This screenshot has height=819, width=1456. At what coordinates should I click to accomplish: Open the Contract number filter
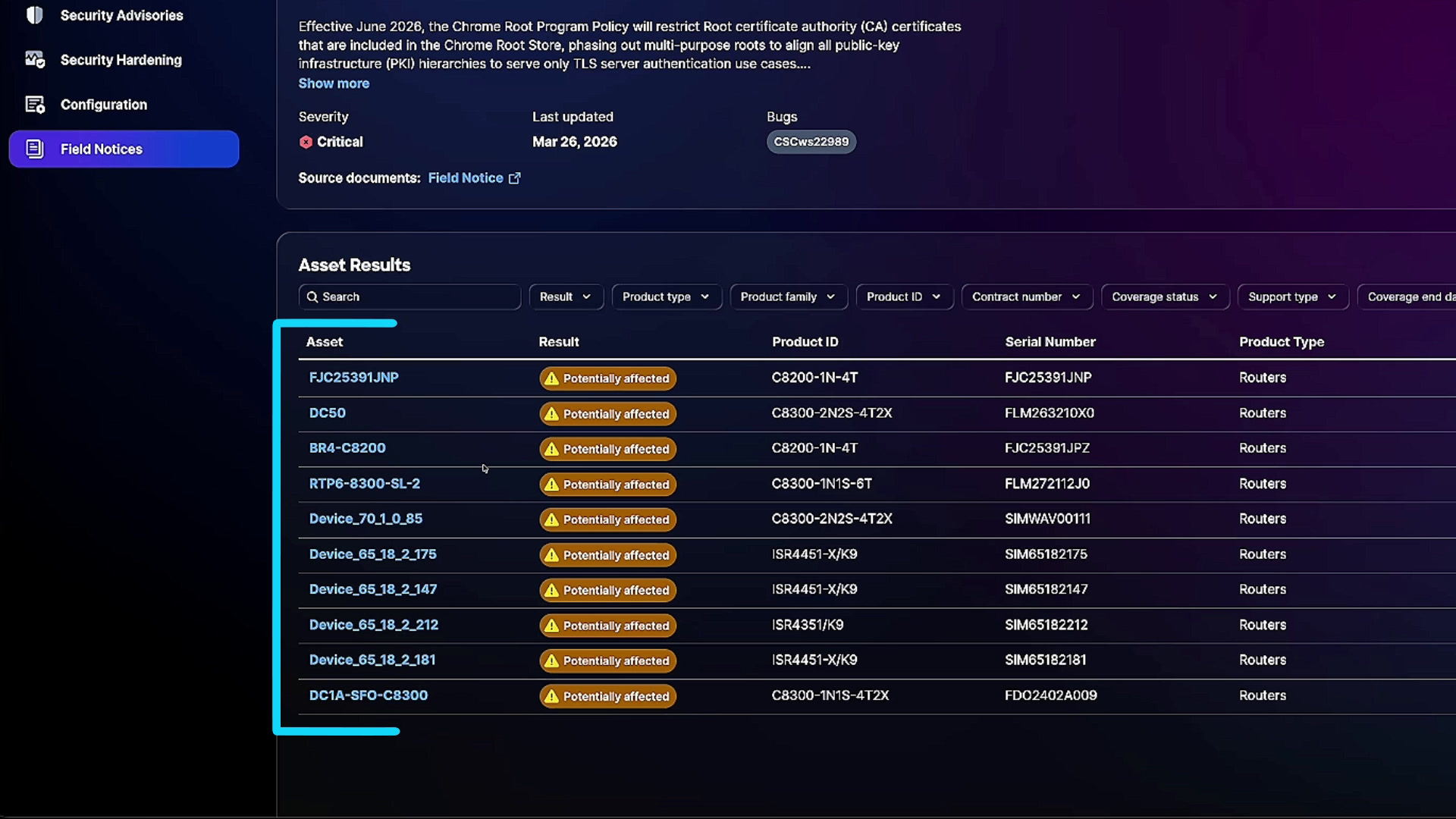pyautogui.click(x=1027, y=297)
